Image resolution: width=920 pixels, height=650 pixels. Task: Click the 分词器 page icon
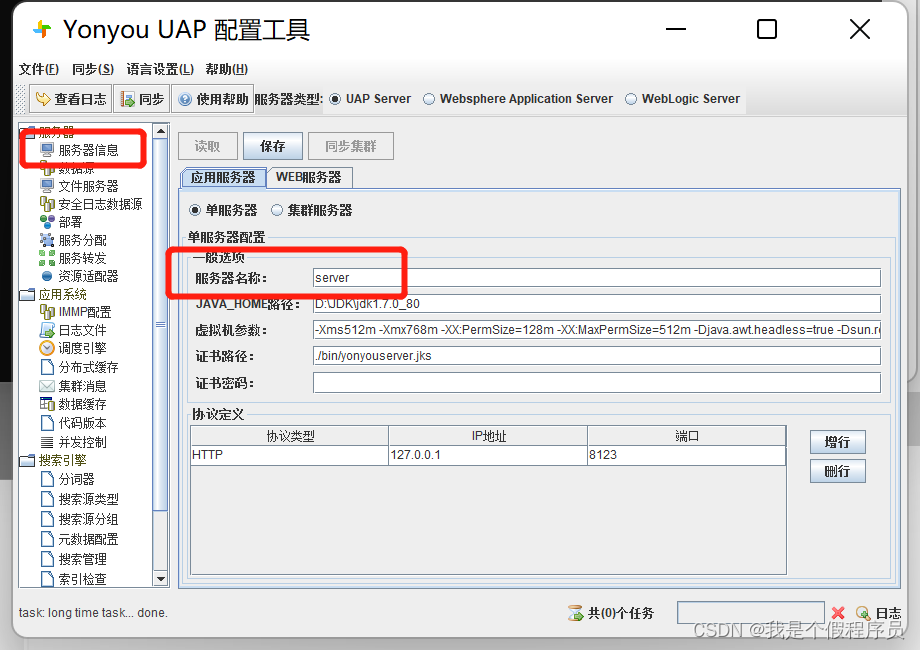pyautogui.click(x=47, y=479)
